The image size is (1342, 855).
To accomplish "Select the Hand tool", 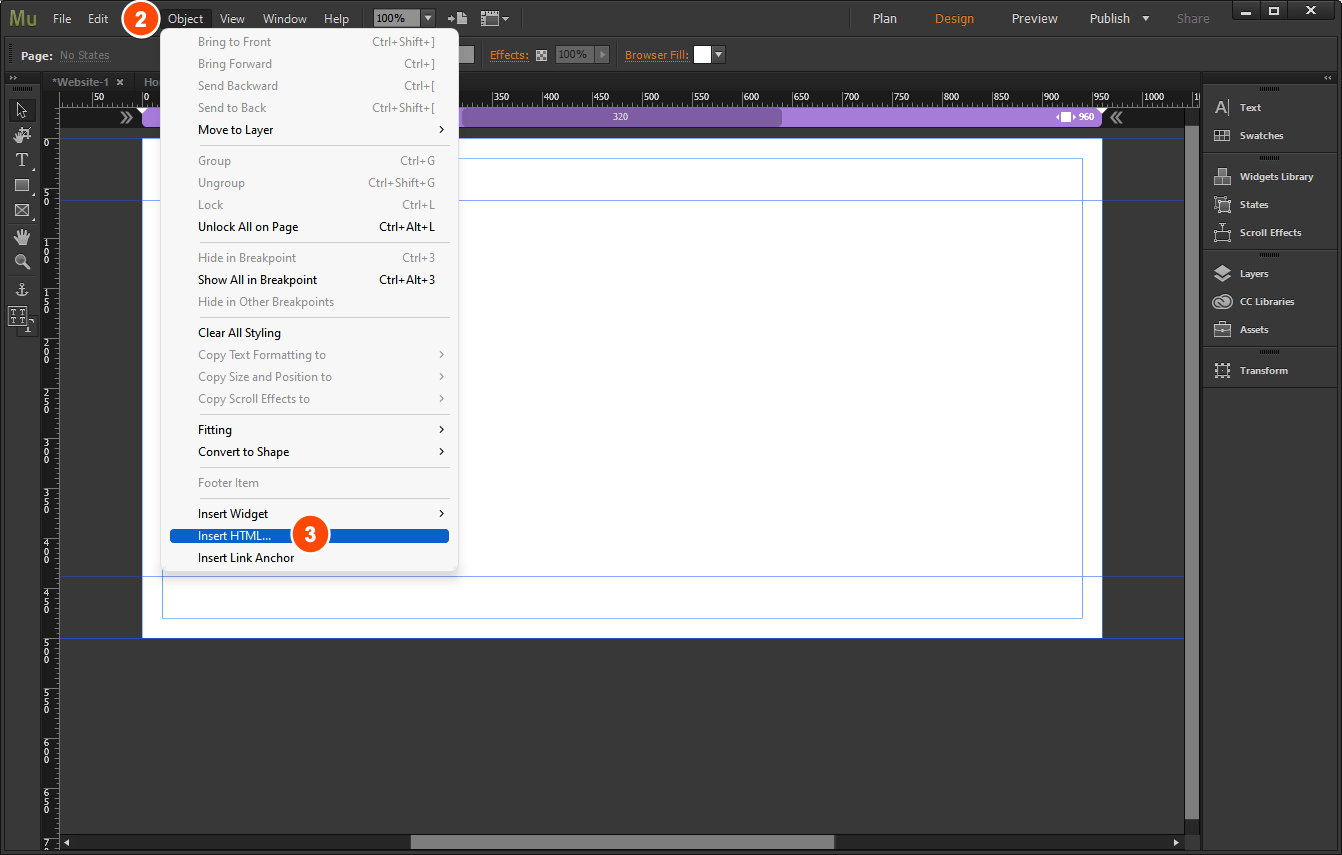I will point(22,237).
